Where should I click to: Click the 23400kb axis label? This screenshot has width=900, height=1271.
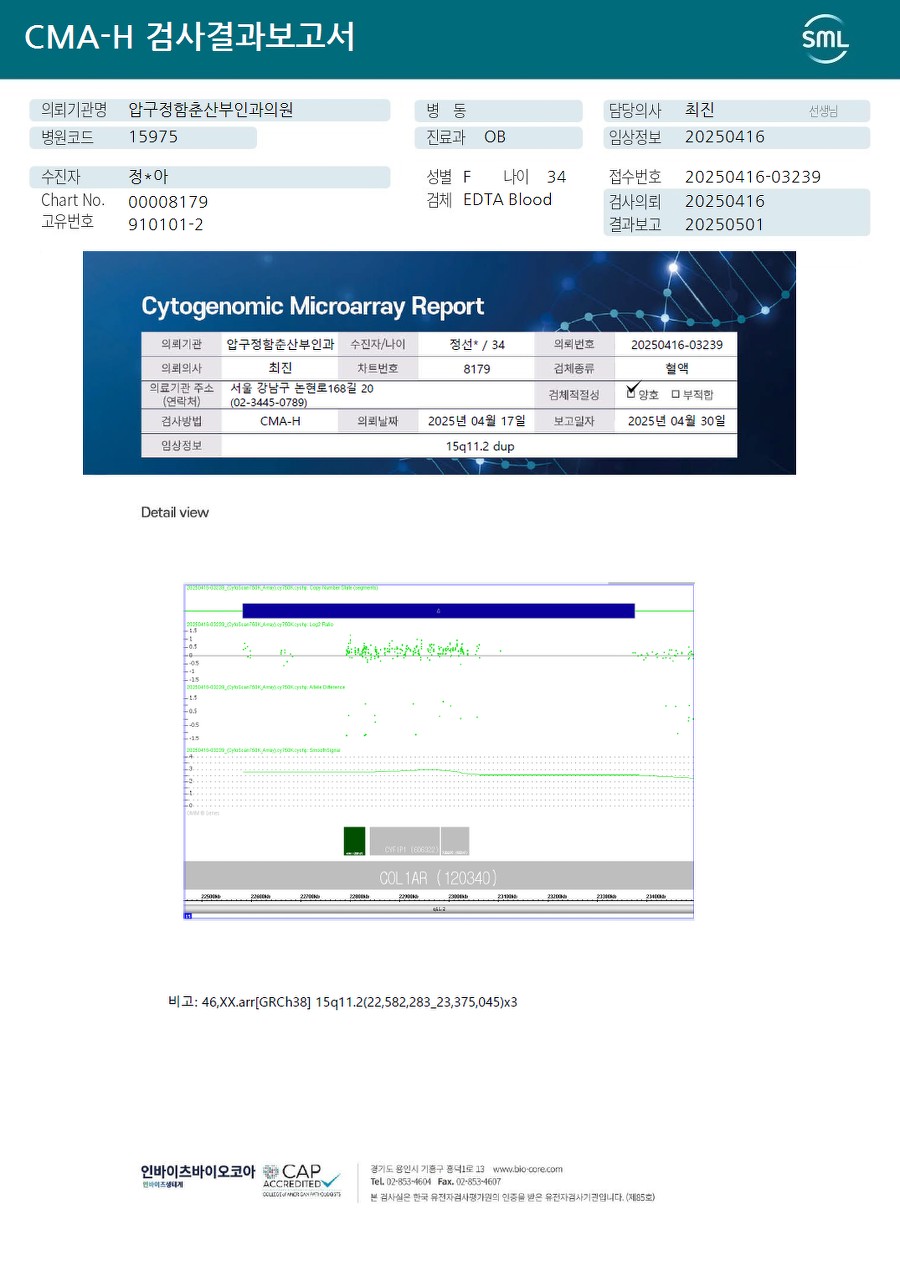coord(656,897)
